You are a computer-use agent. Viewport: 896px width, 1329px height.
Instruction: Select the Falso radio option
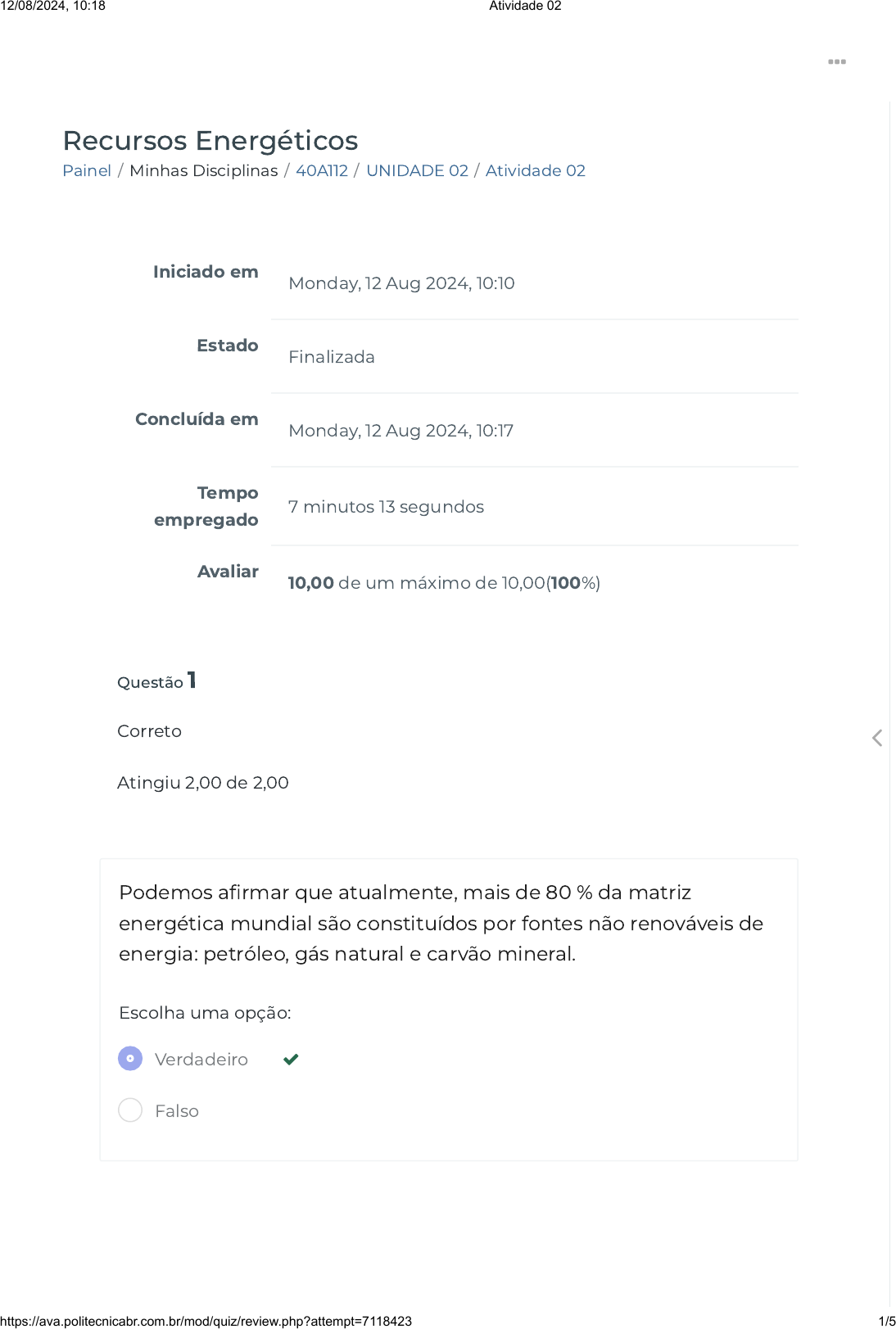click(130, 1110)
